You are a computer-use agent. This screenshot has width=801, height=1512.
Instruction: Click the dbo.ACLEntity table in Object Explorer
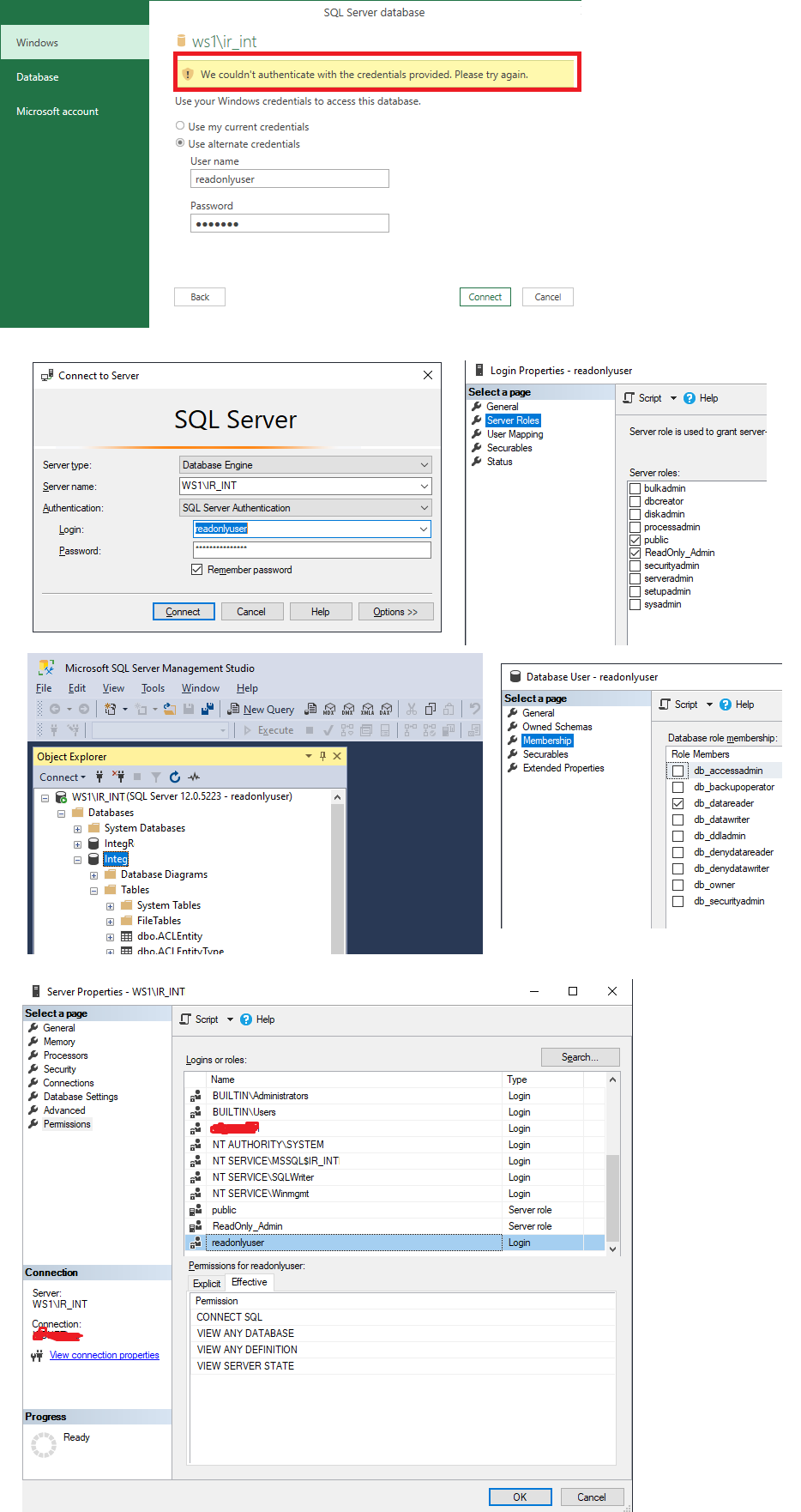click(170, 936)
